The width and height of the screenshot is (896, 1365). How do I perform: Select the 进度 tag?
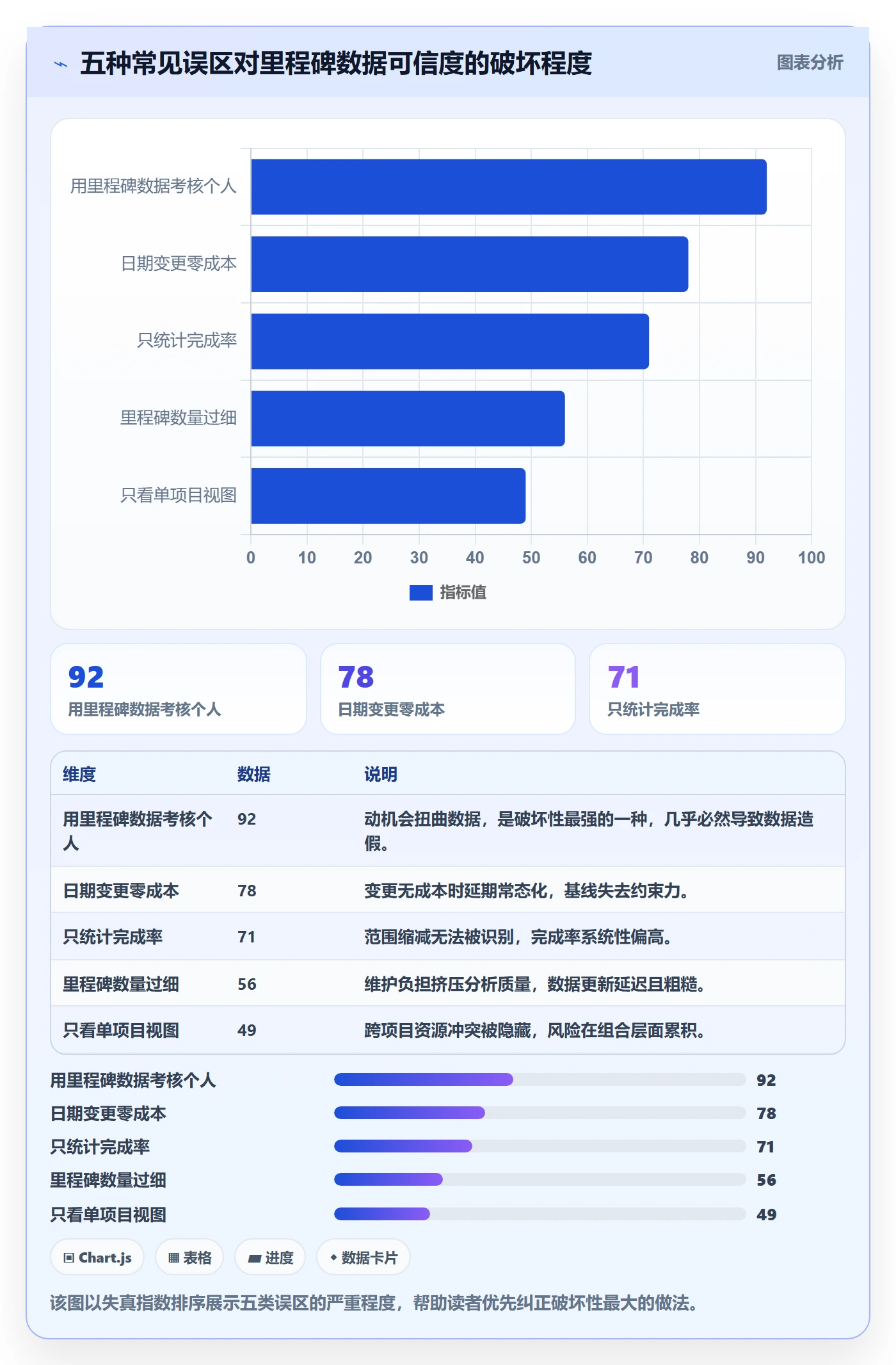270,1257
